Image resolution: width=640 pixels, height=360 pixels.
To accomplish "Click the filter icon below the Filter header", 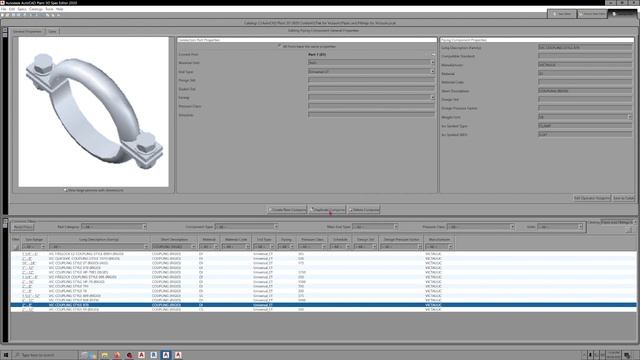I will (x=16, y=247).
